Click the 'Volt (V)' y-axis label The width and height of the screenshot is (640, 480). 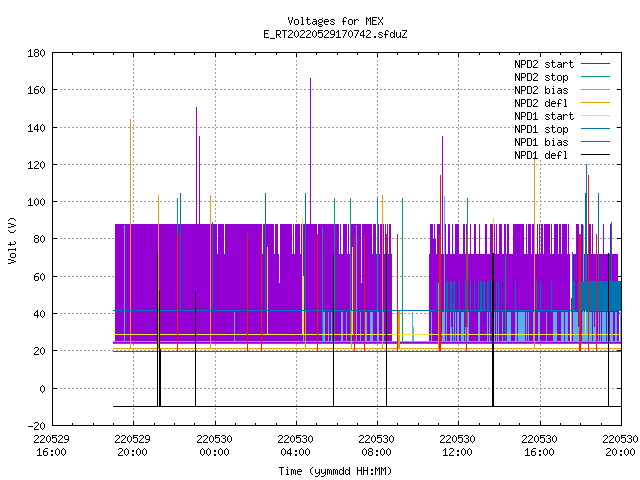coord(12,241)
